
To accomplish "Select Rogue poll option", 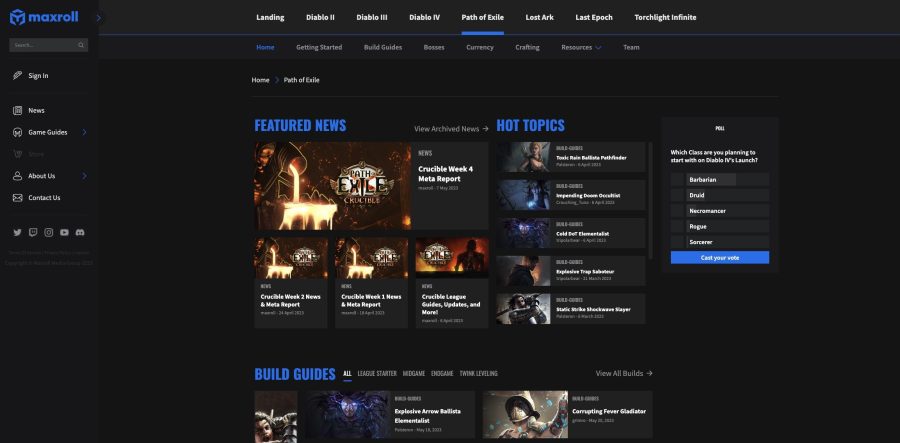I will point(720,226).
